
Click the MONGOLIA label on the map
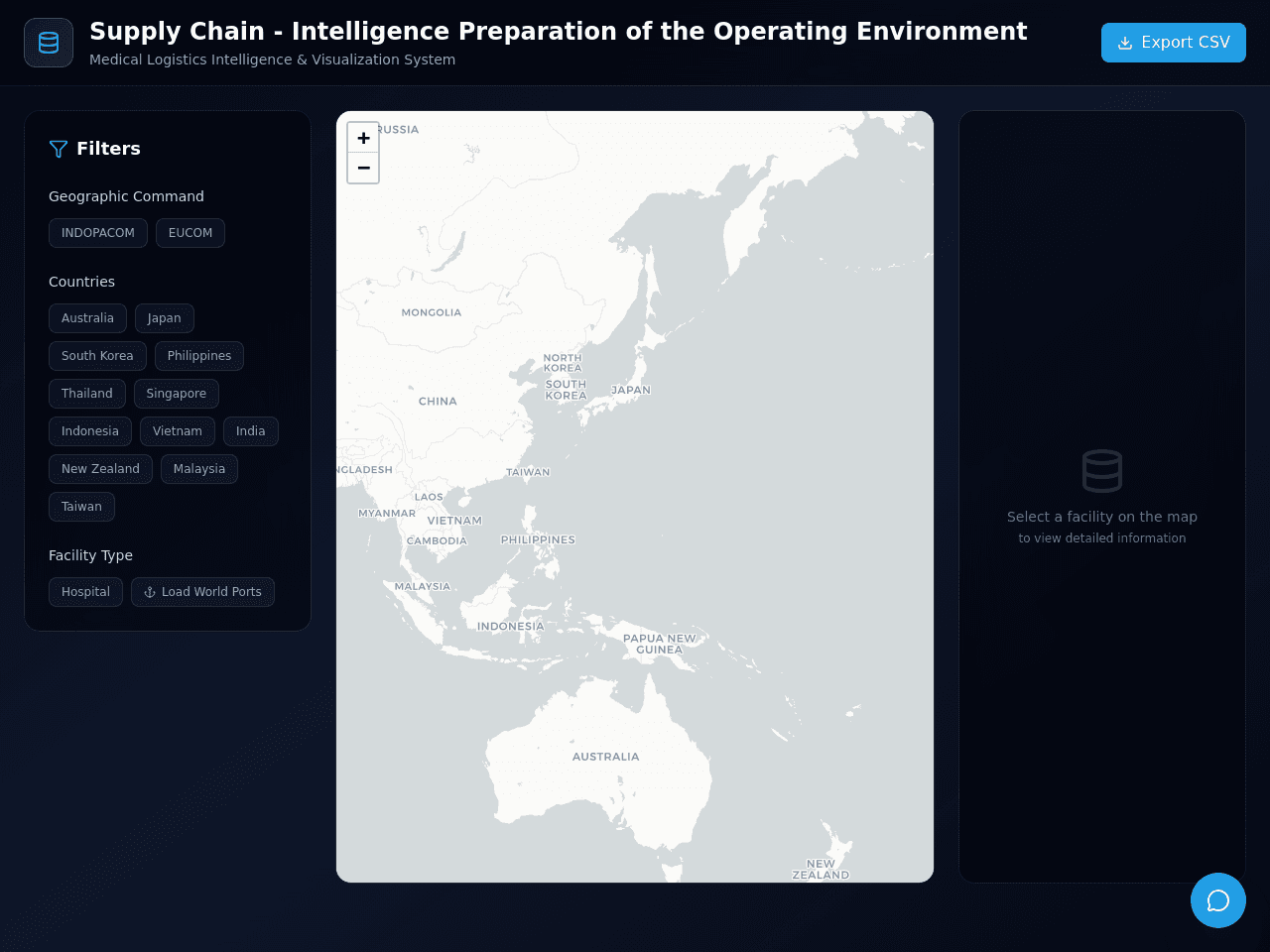click(x=432, y=312)
